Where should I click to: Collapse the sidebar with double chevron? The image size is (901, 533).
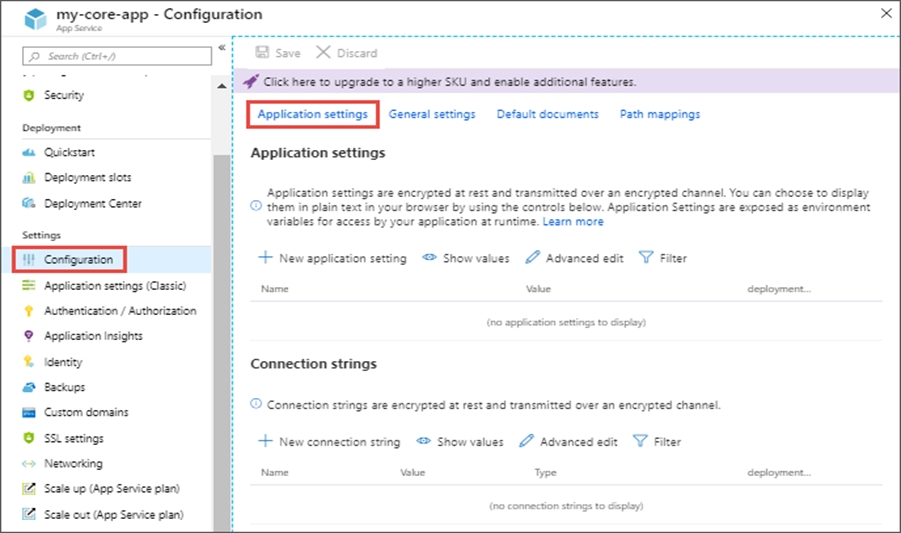(x=222, y=48)
